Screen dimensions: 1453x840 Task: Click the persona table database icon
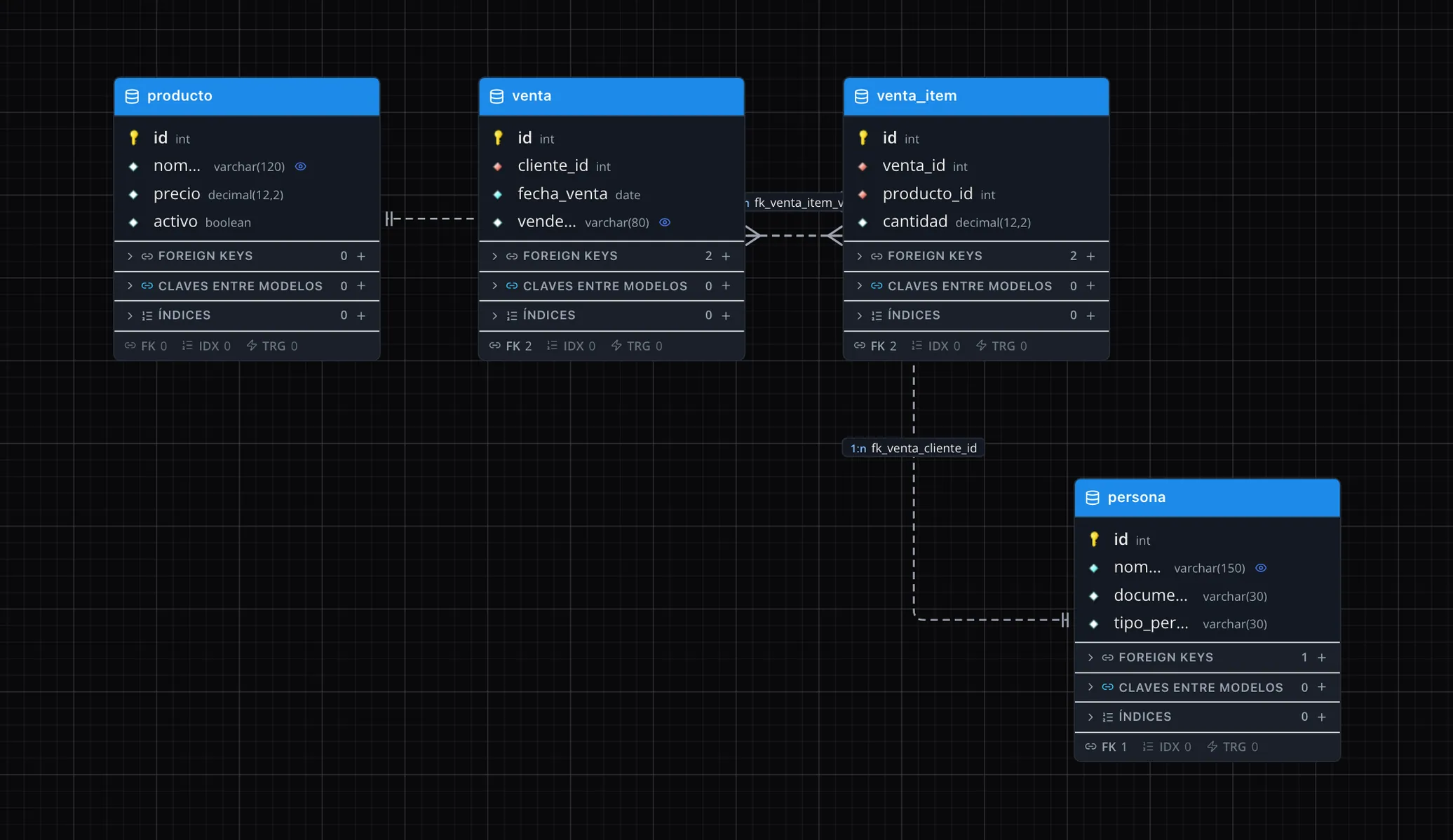click(x=1093, y=498)
